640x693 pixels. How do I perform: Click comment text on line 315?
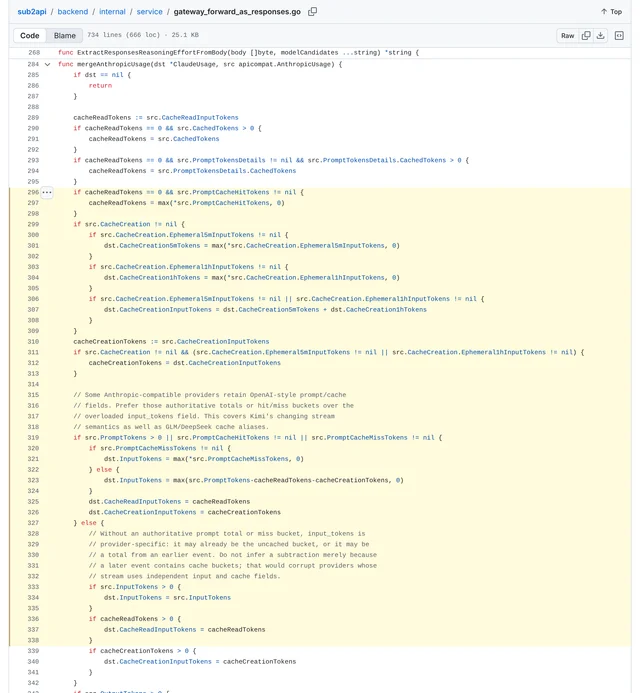coord(210,395)
